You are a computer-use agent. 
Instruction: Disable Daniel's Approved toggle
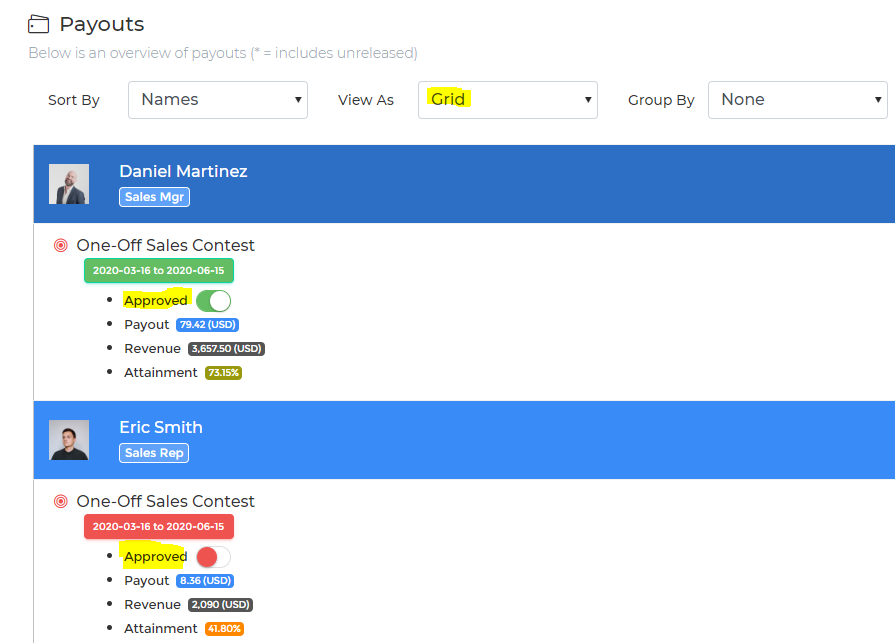pos(213,300)
